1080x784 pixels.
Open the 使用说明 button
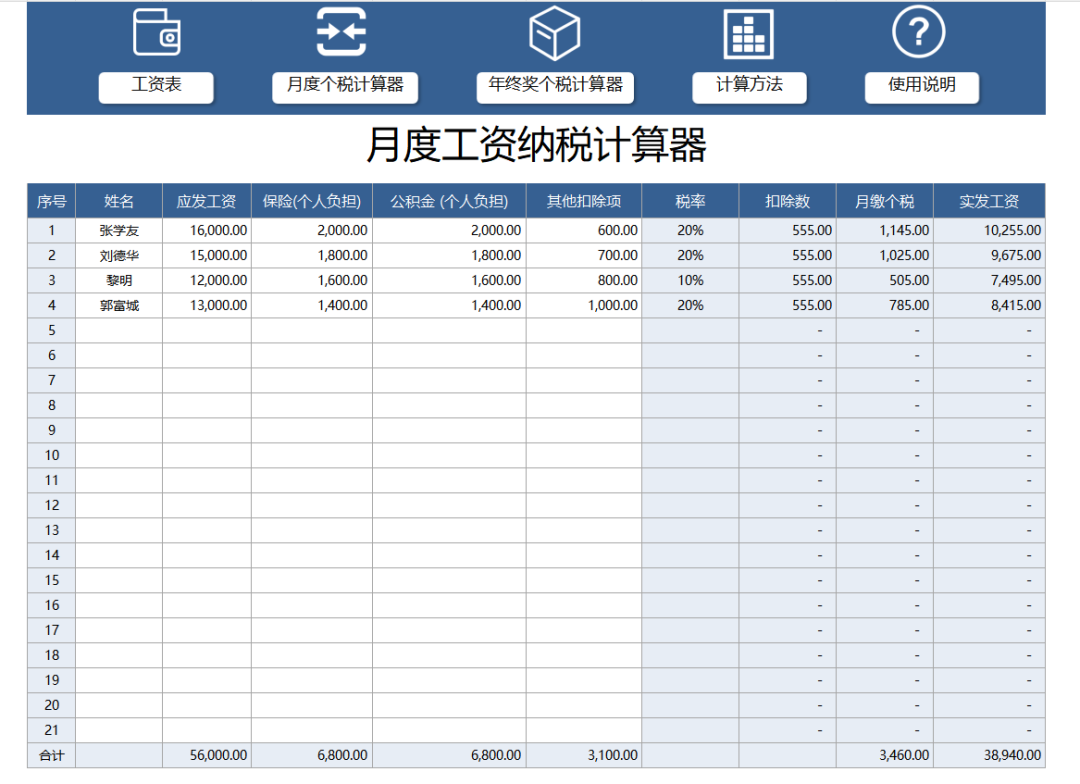pos(921,87)
